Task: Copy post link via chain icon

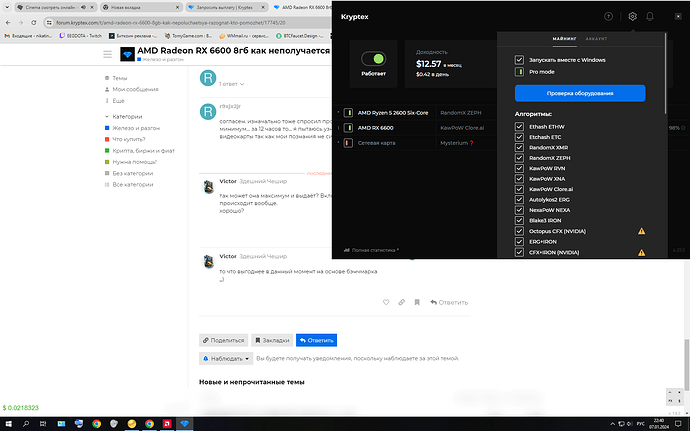Action: coord(401,302)
